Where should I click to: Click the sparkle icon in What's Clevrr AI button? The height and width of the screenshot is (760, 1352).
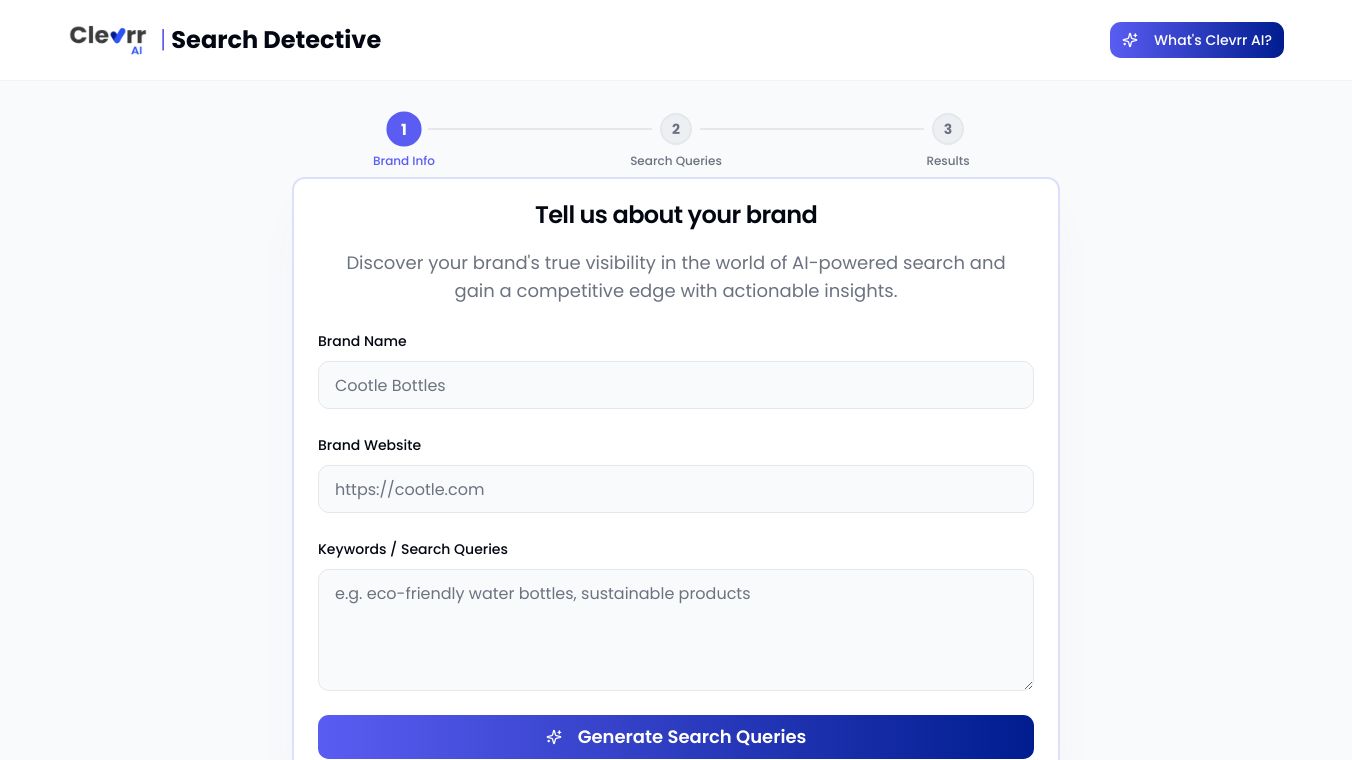click(x=1131, y=40)
